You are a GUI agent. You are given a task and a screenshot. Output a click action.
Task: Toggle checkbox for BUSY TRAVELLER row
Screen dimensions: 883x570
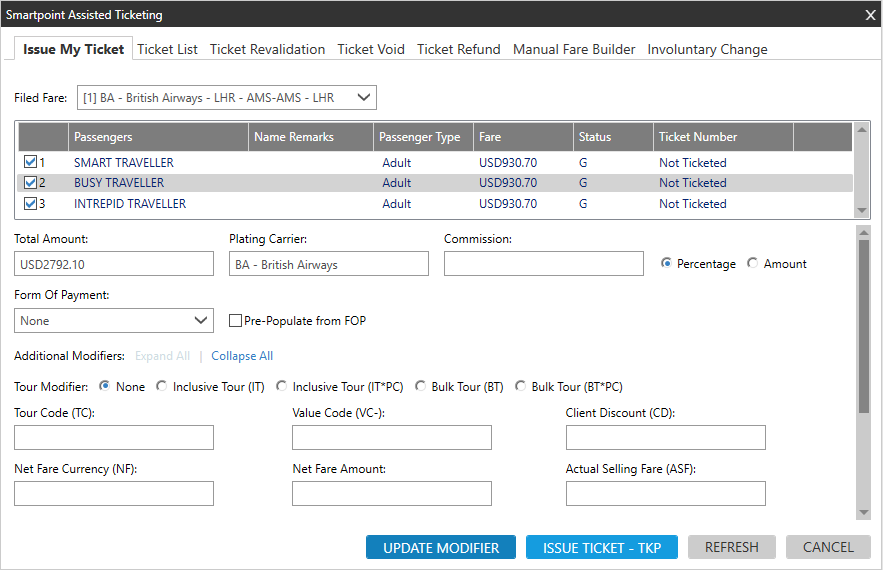pos(30,183)
